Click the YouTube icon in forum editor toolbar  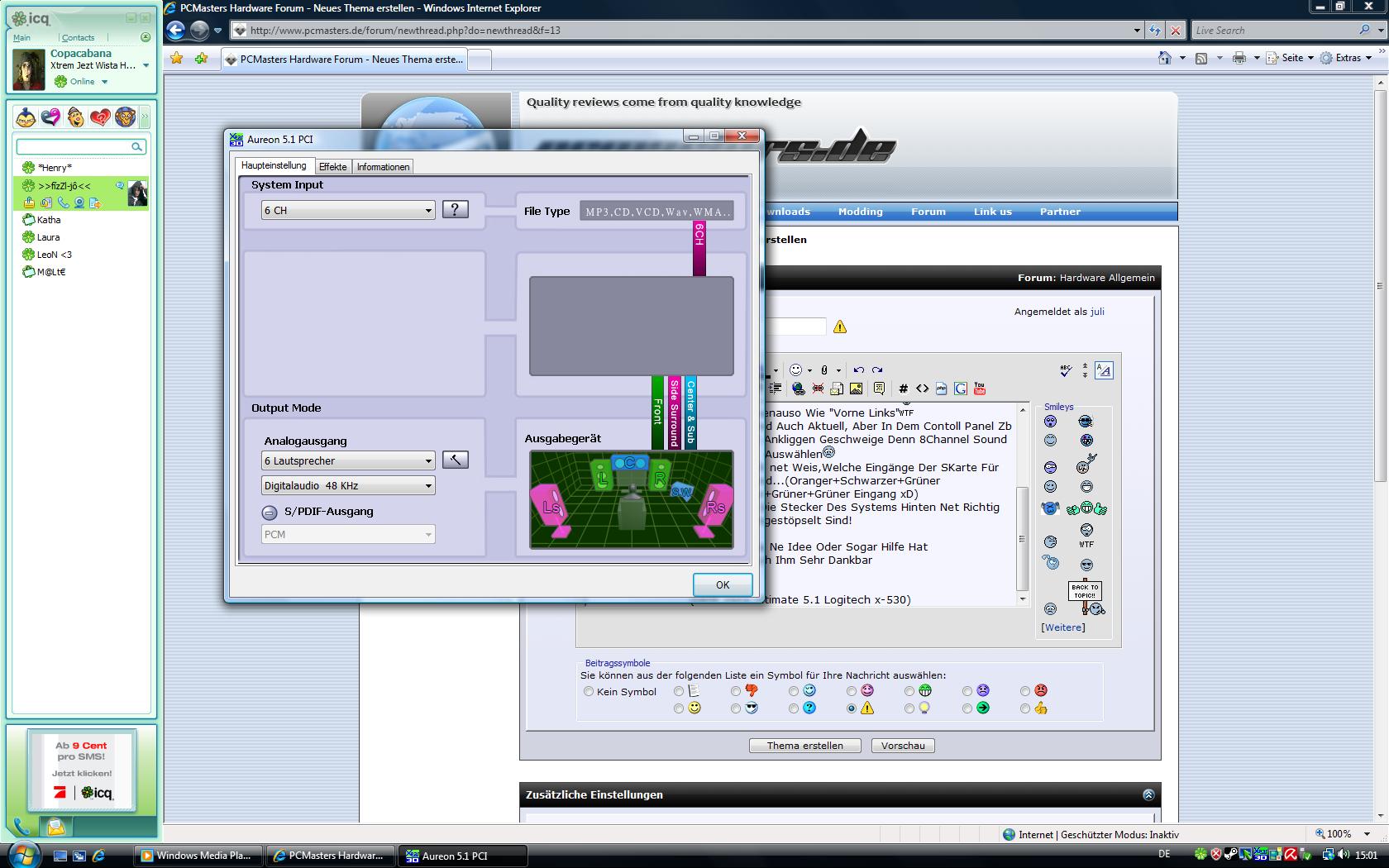click(x=980, y=389)
